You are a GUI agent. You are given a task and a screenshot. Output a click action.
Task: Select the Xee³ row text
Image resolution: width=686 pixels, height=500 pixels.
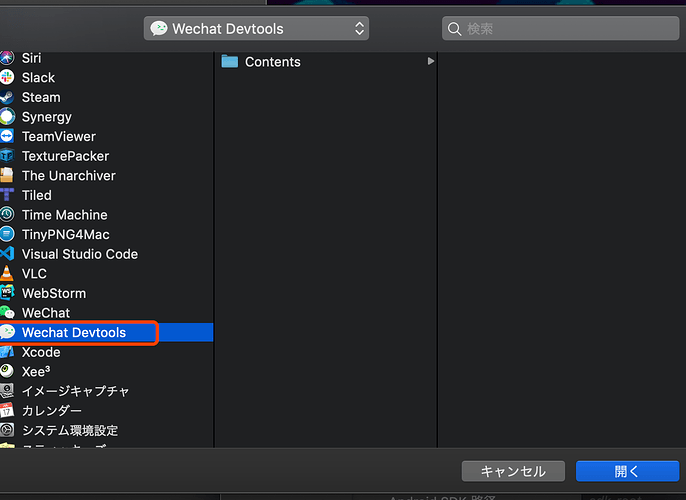click(36, 371)
